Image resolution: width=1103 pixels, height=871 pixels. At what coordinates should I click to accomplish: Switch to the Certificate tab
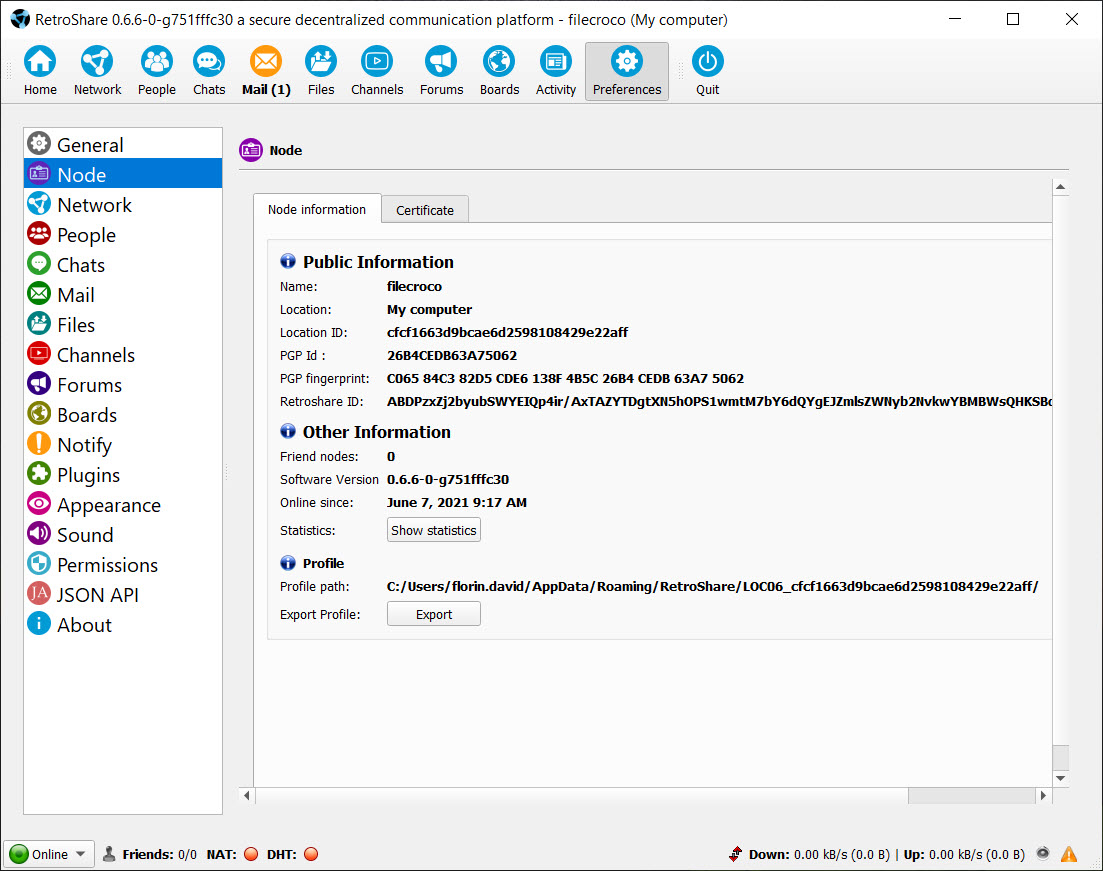[x=425, y=210]
